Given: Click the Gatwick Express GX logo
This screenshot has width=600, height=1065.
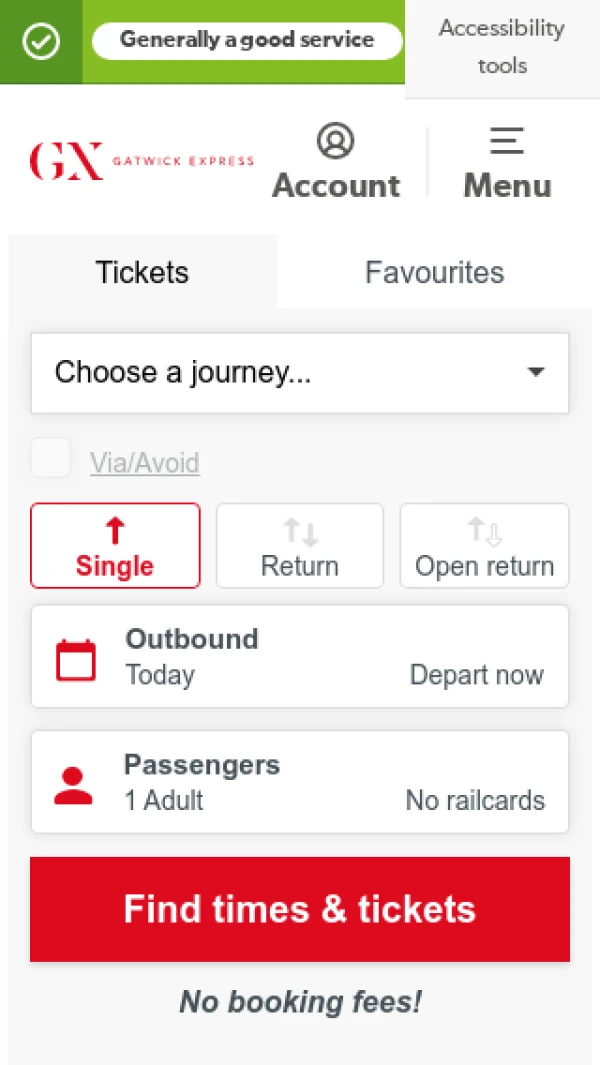Looking at the screenshot, I should (x=141, y=160).
